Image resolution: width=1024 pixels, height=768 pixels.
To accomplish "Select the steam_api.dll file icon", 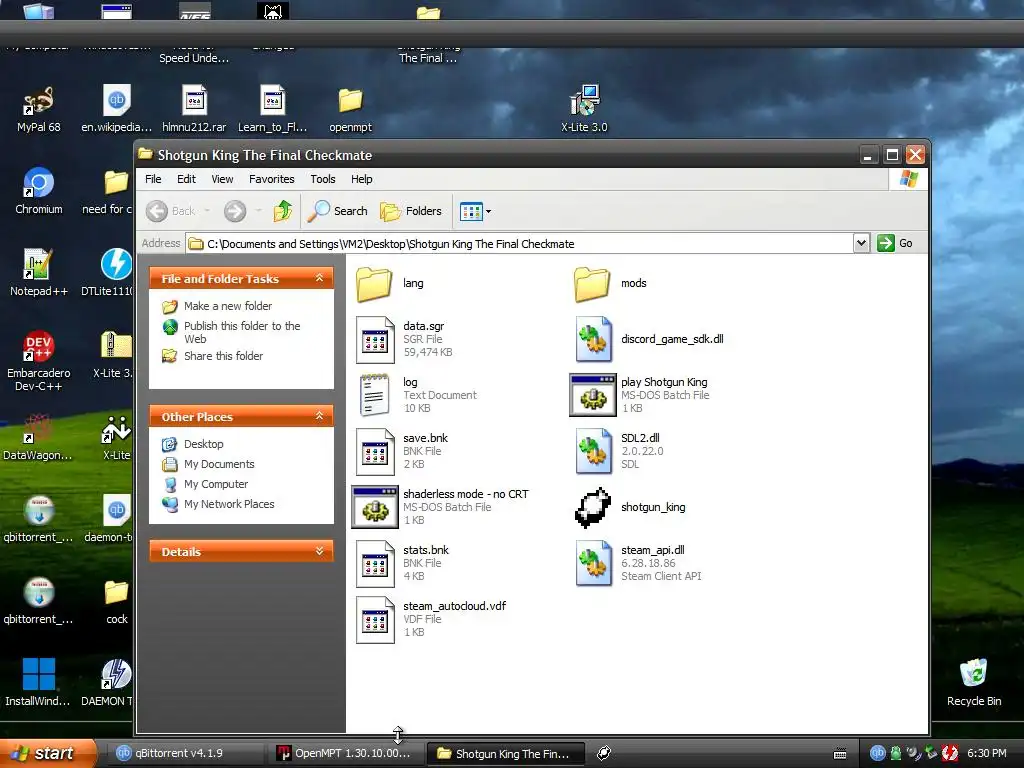I will coord(593,564).
